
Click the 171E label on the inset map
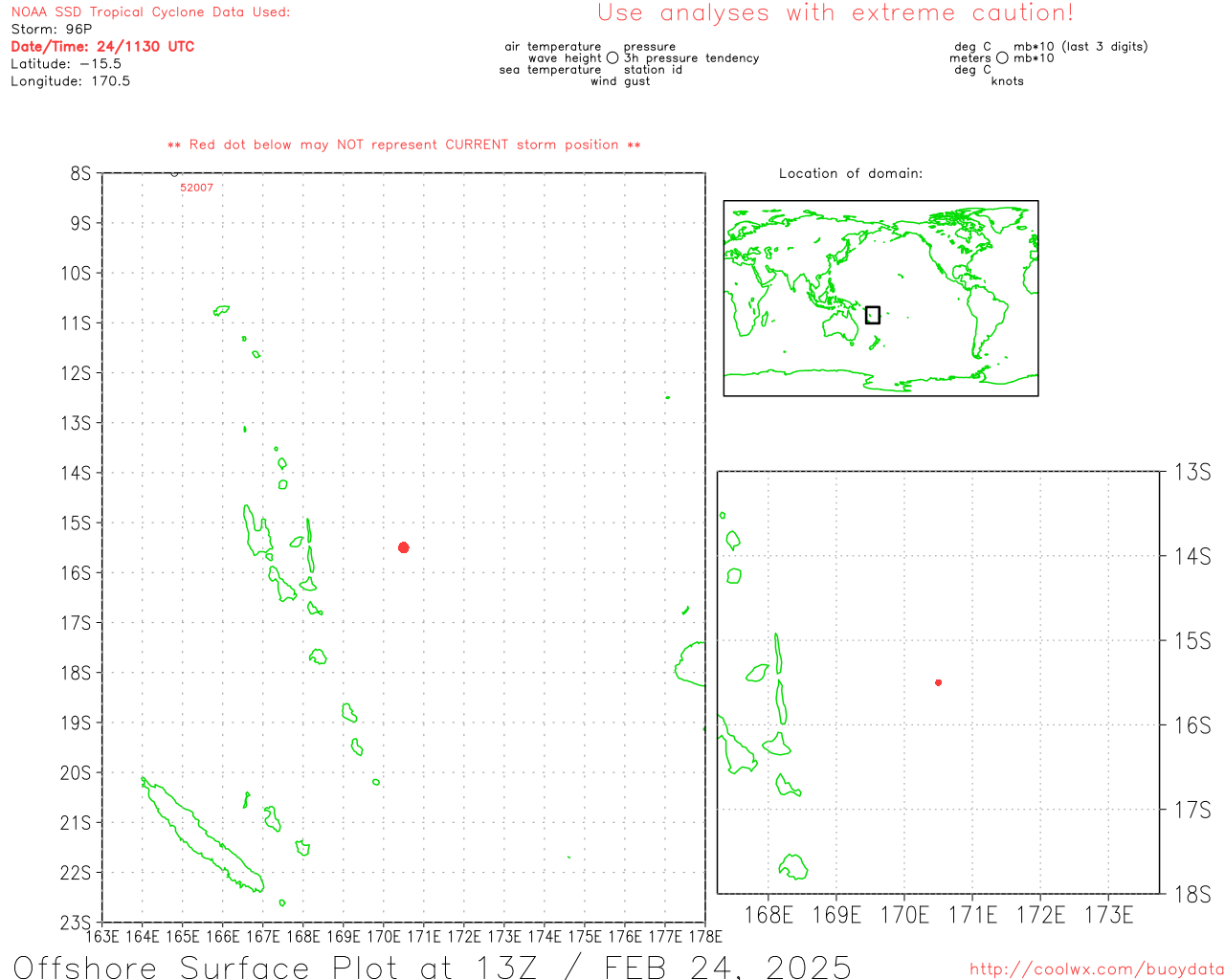972,915
